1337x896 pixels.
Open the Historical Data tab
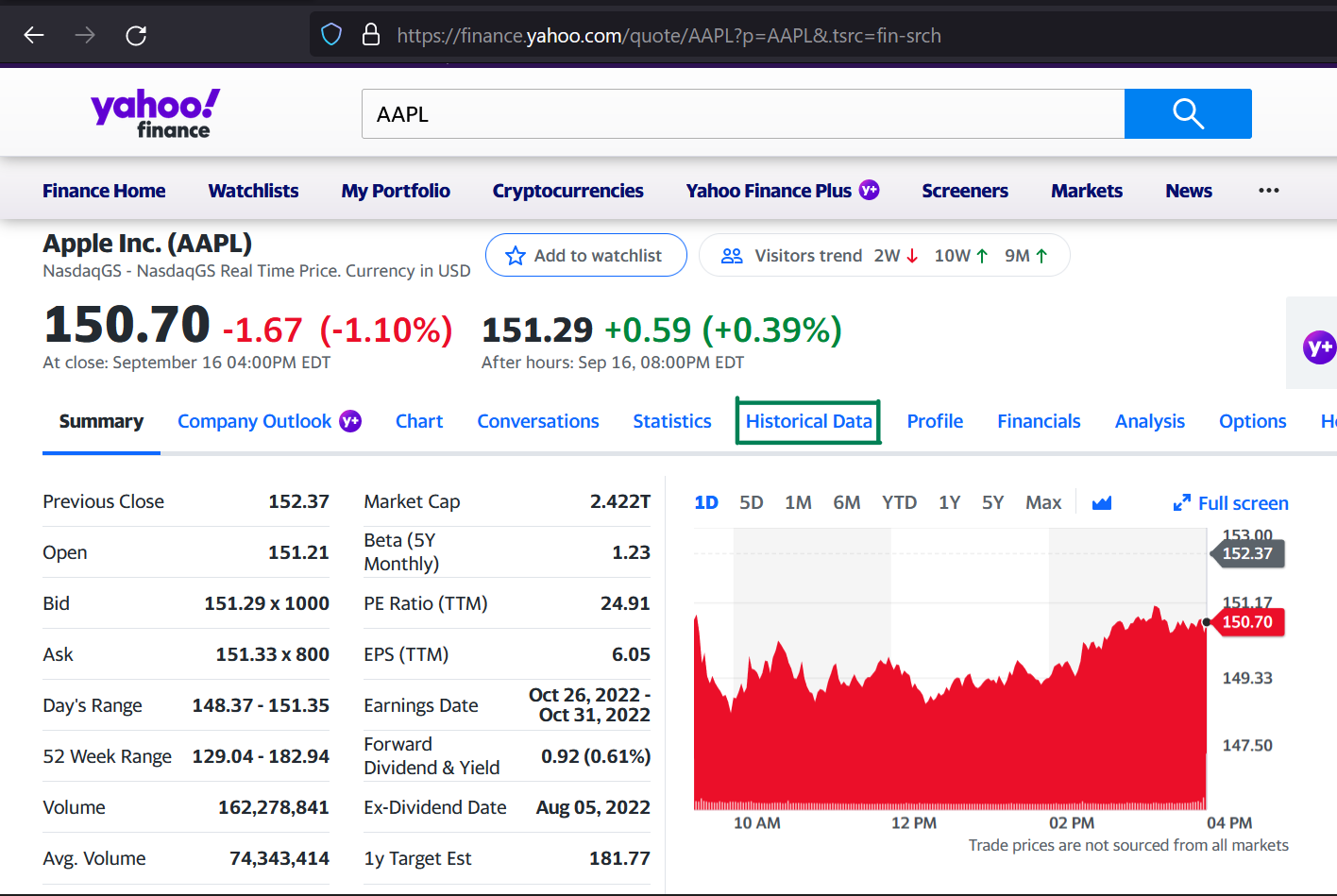click(x=808, y=421)
